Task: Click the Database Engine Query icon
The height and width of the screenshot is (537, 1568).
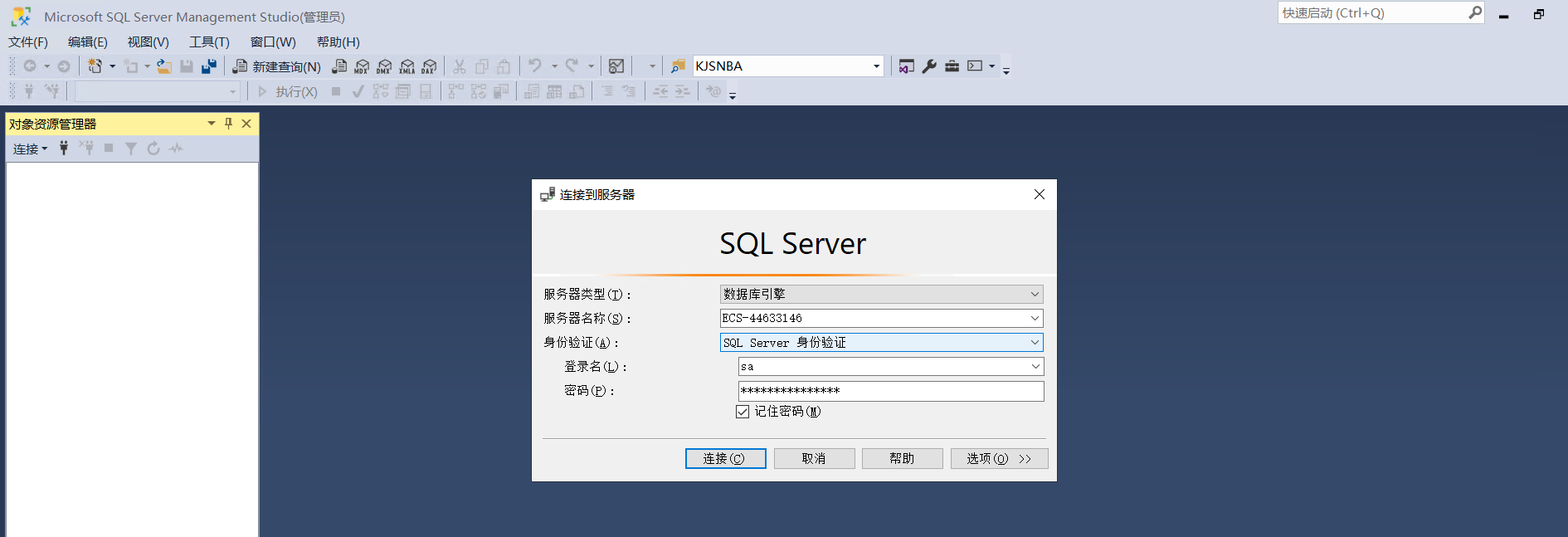Action: tap(339, 66)
